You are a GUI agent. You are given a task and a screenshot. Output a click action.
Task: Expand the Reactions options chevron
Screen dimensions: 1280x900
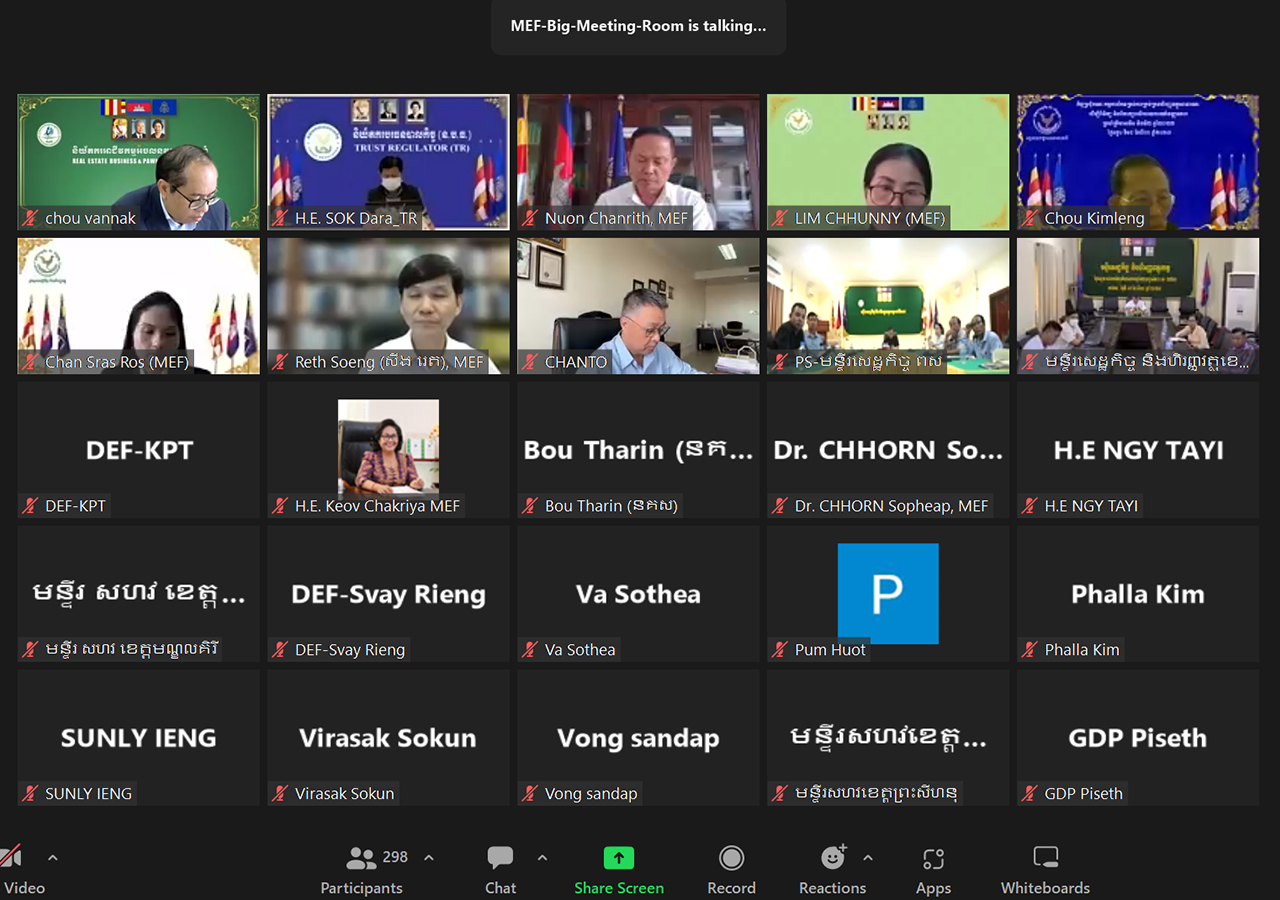point(868,857)
